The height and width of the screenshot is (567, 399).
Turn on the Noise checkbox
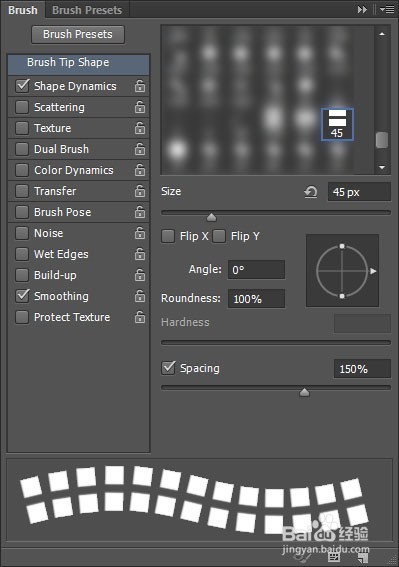coord(22,233)
